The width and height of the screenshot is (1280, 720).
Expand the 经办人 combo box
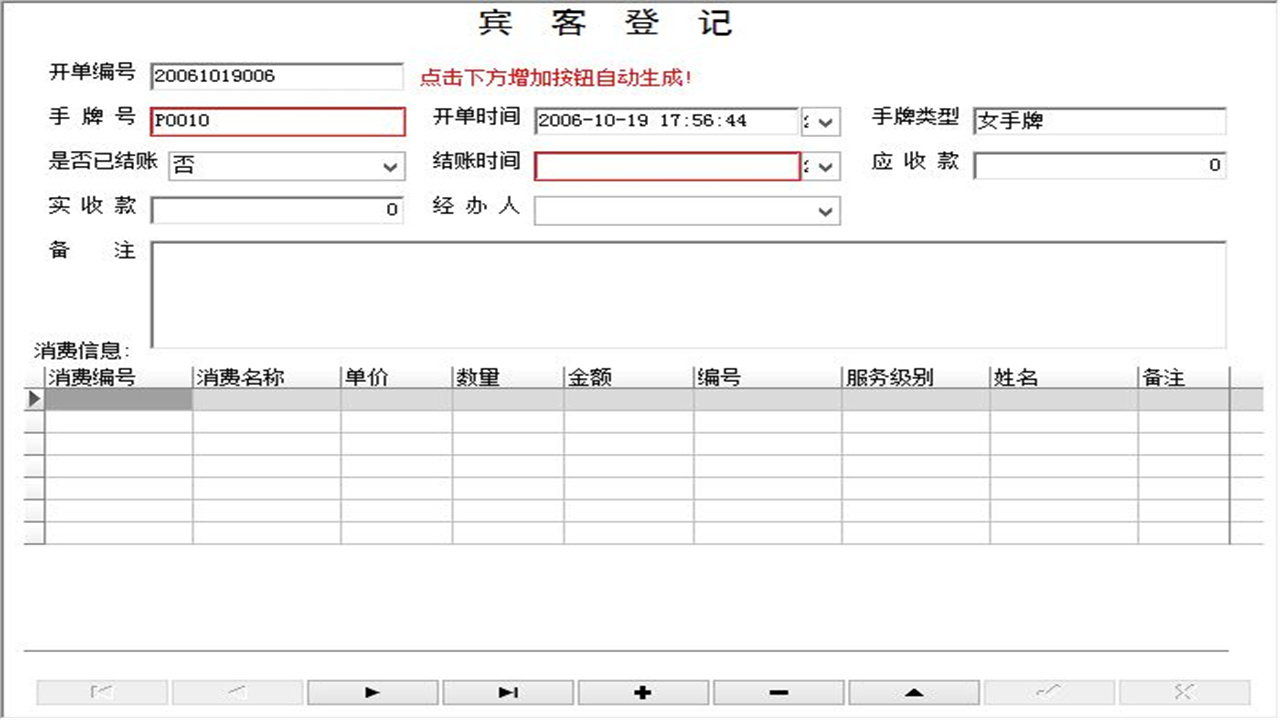(x=825, y=210)
